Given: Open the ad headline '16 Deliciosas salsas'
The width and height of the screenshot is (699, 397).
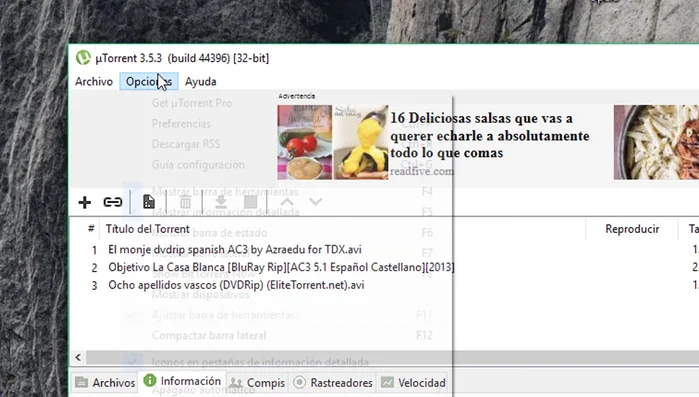Looking at the screenshot, I should coord(490,135).
